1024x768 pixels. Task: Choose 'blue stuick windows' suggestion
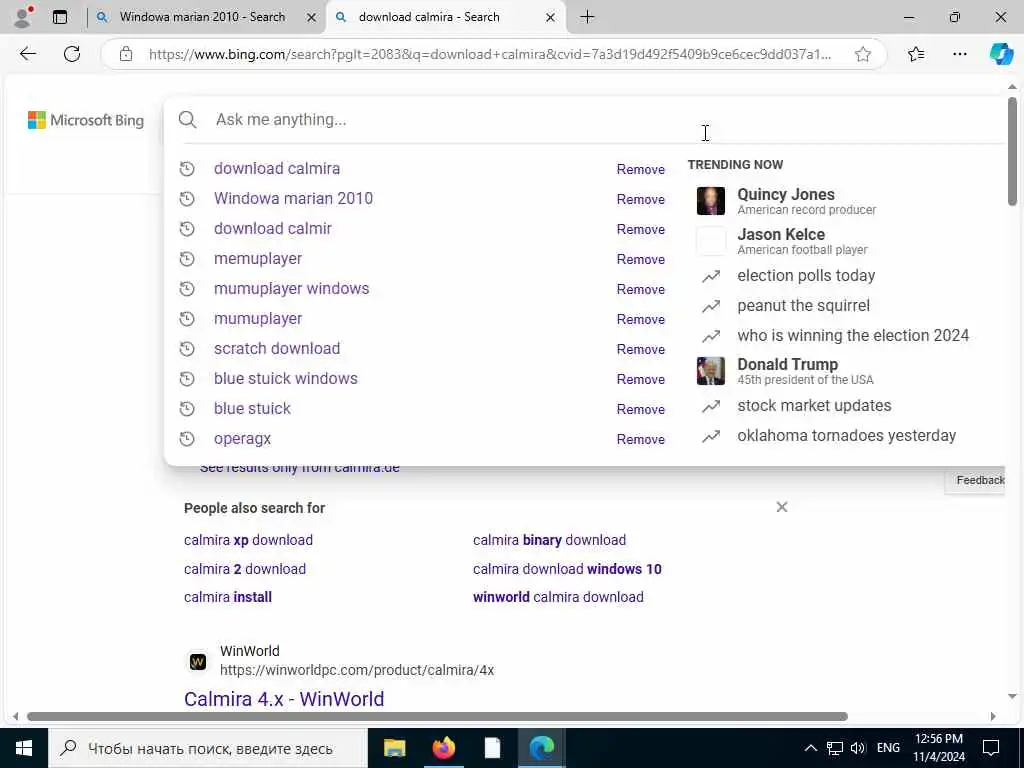coord(286,379)
